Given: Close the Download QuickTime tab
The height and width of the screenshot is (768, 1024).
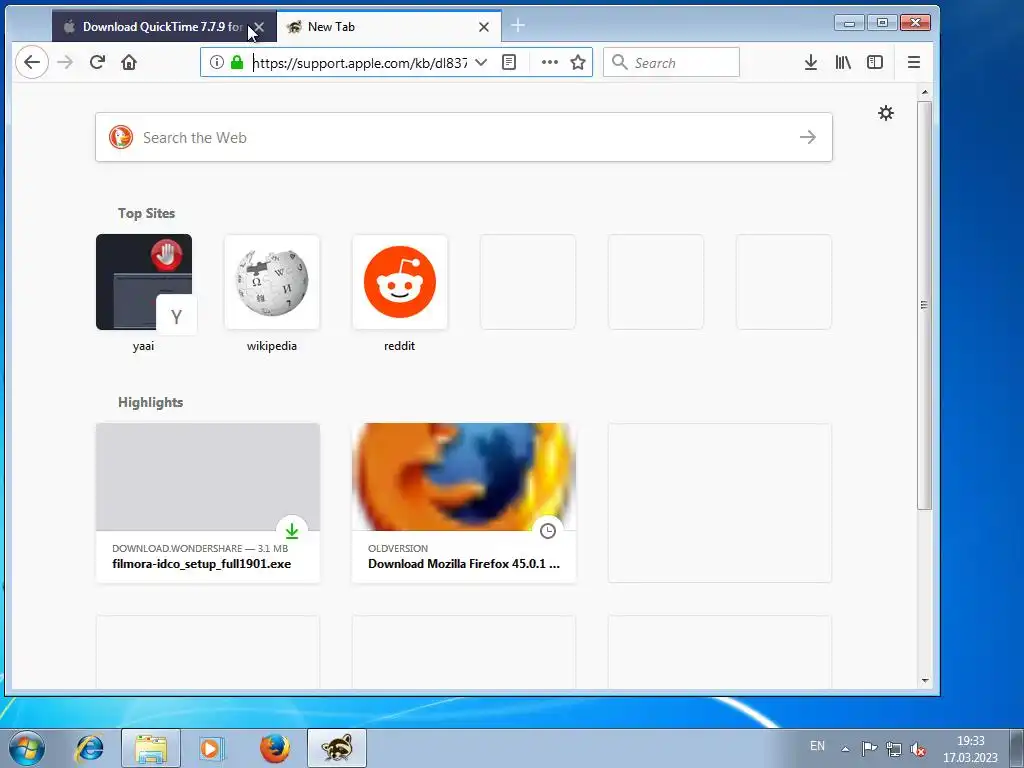Looking at the screenshot, I should click(x=259, y=27).
